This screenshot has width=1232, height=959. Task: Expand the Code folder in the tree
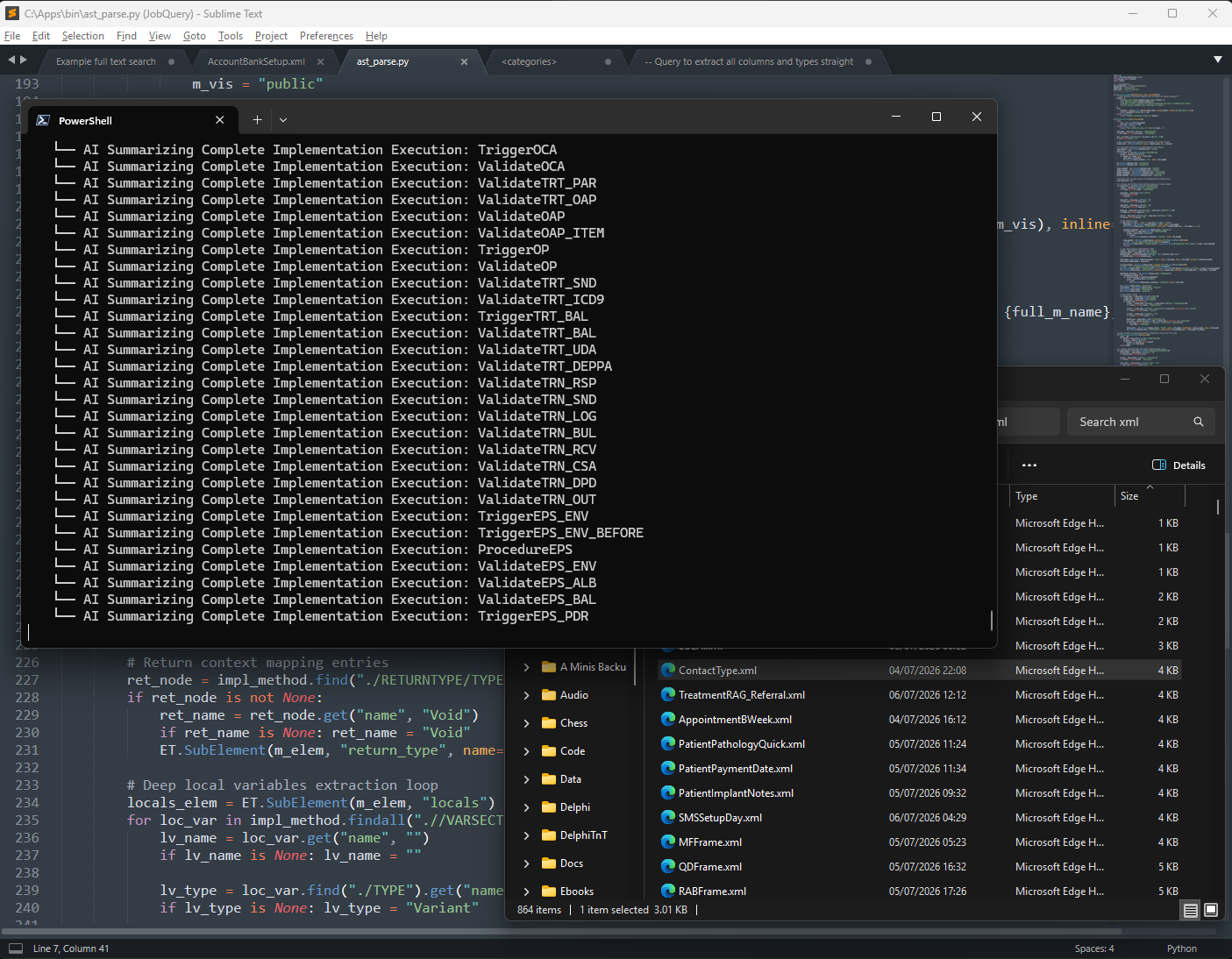(526, 751)
